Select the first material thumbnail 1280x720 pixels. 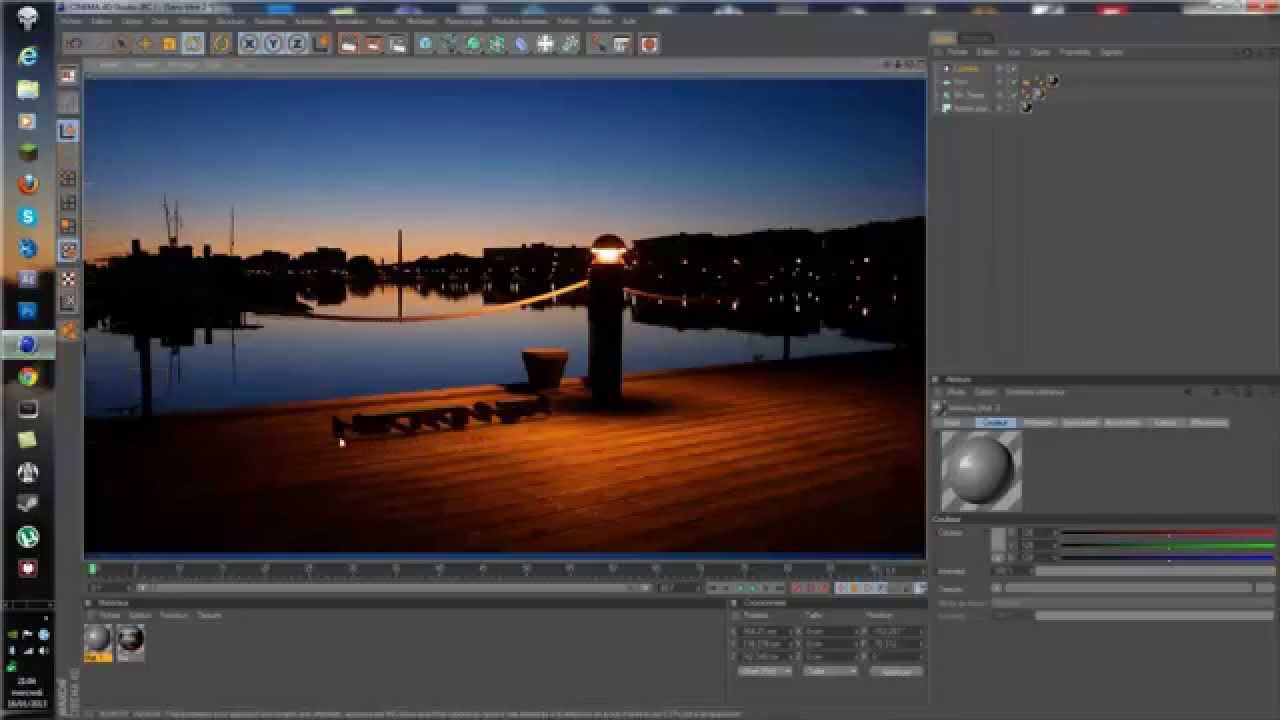click(x=98, y=640)
